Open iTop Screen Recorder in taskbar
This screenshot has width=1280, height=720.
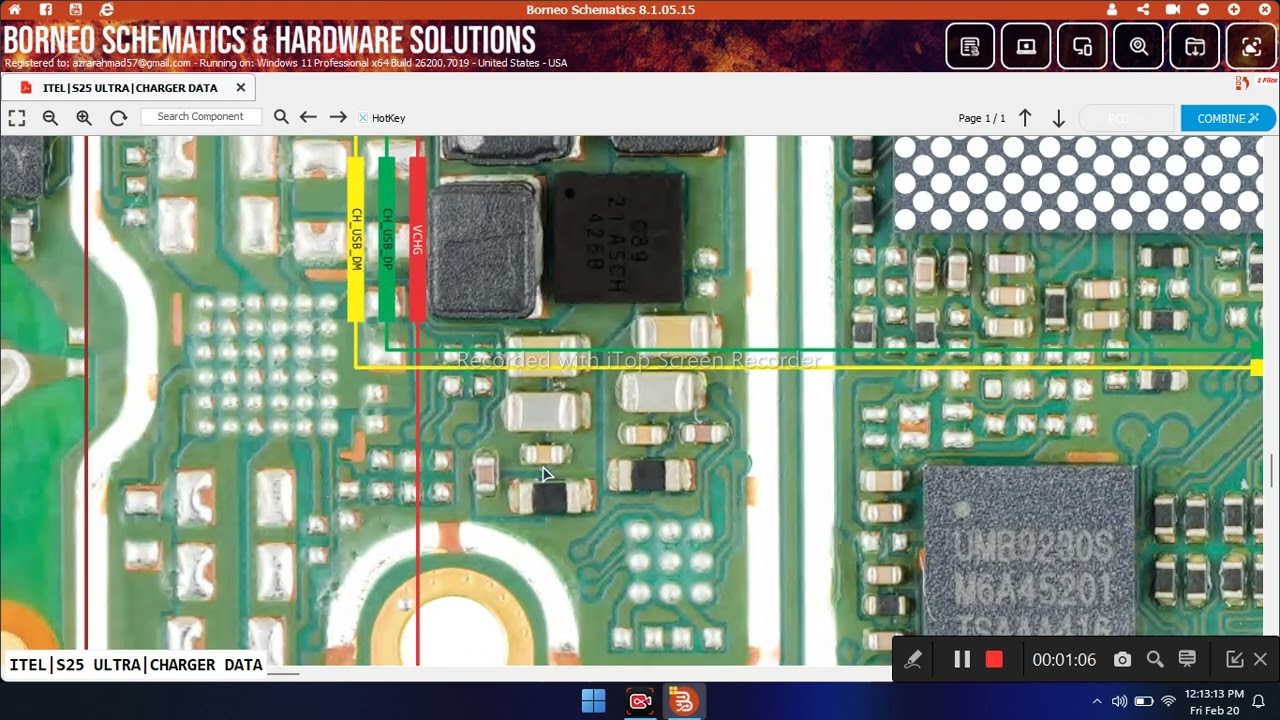[640, 701]
